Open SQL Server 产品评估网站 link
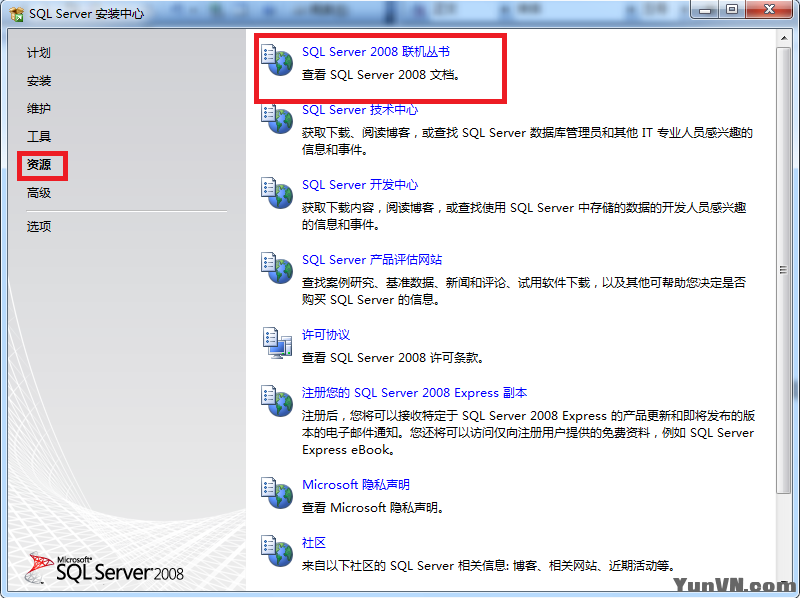The image size is (800, 598). pyautogui.click(x=372, y=260)
